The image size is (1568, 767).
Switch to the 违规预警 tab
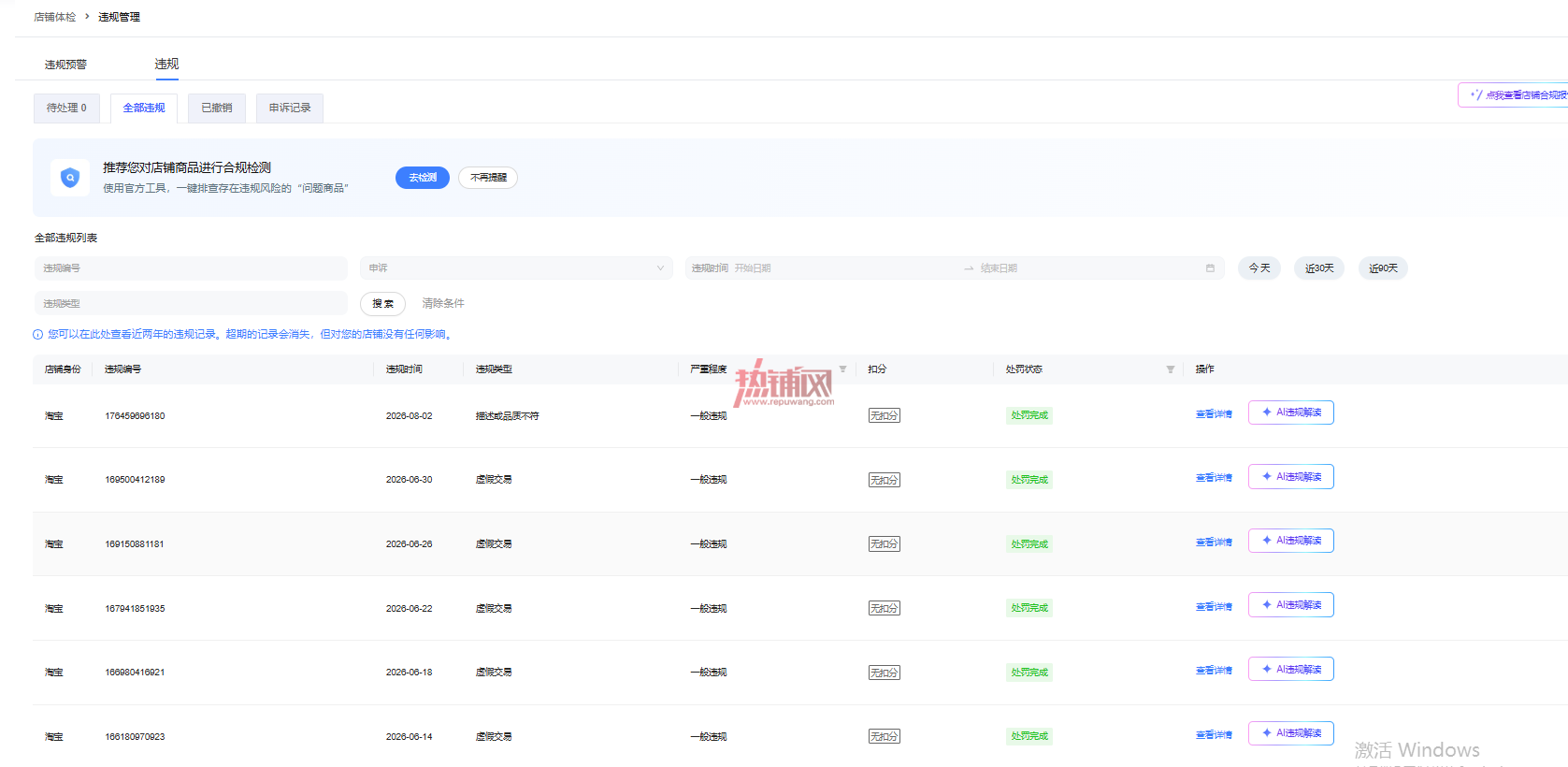coord(65,65)
